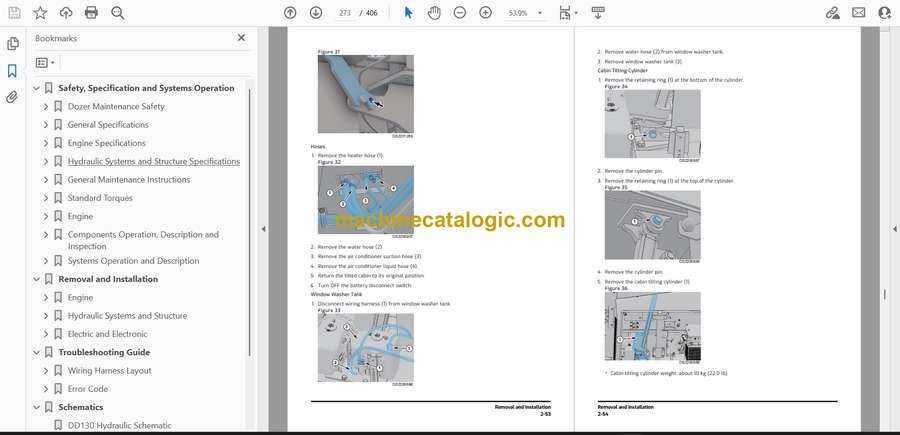Open the DD130 Hydraulic Schematic bookmark
This screenshot has width=900, height=435.
pos(119,426)
